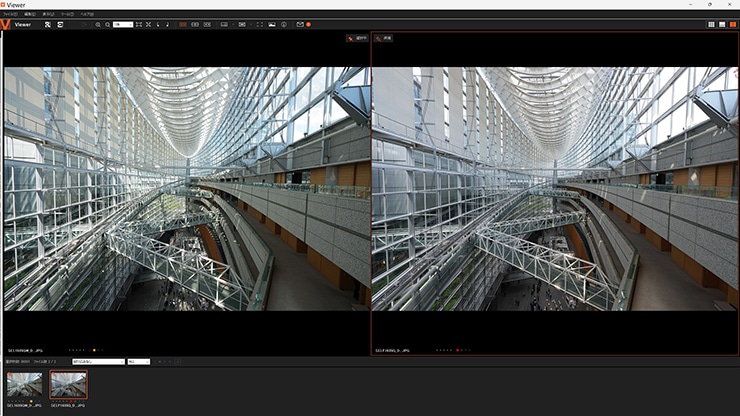The width and height of the screenshot is (740, 416).
Task: Click the left pane file name label
Action: 25,351
